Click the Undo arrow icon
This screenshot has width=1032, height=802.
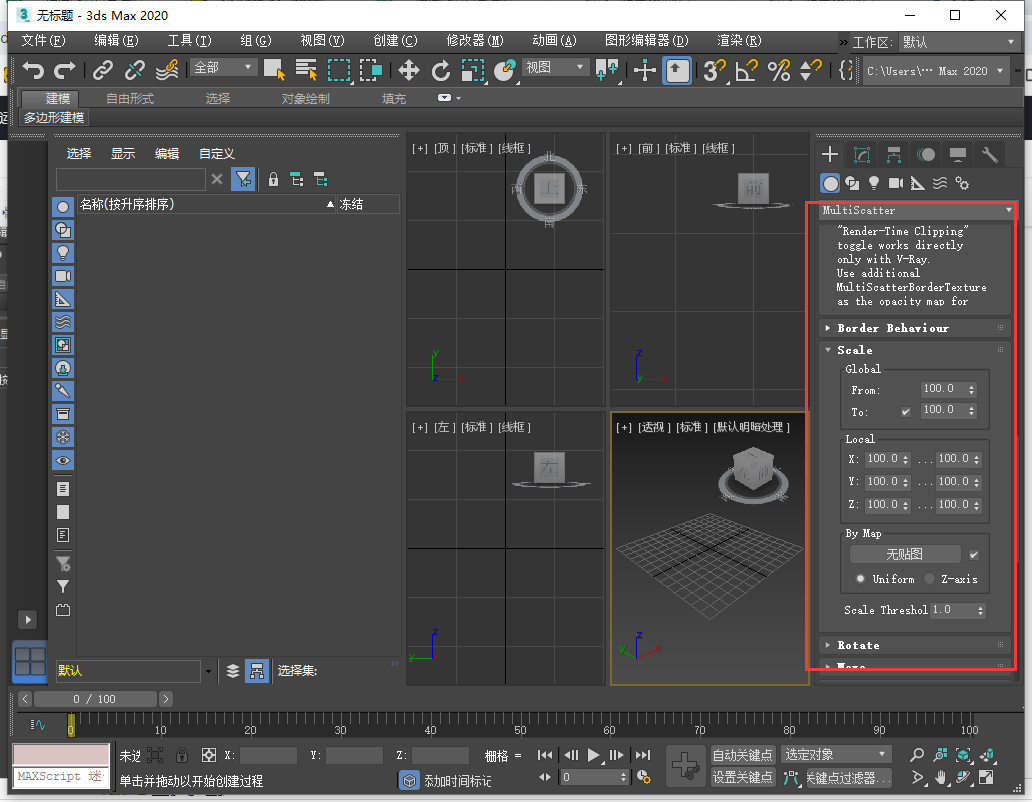tap(33, 69)
